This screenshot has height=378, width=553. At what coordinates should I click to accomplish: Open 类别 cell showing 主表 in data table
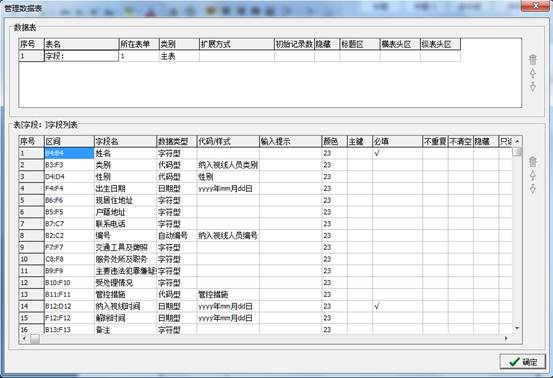179,56
